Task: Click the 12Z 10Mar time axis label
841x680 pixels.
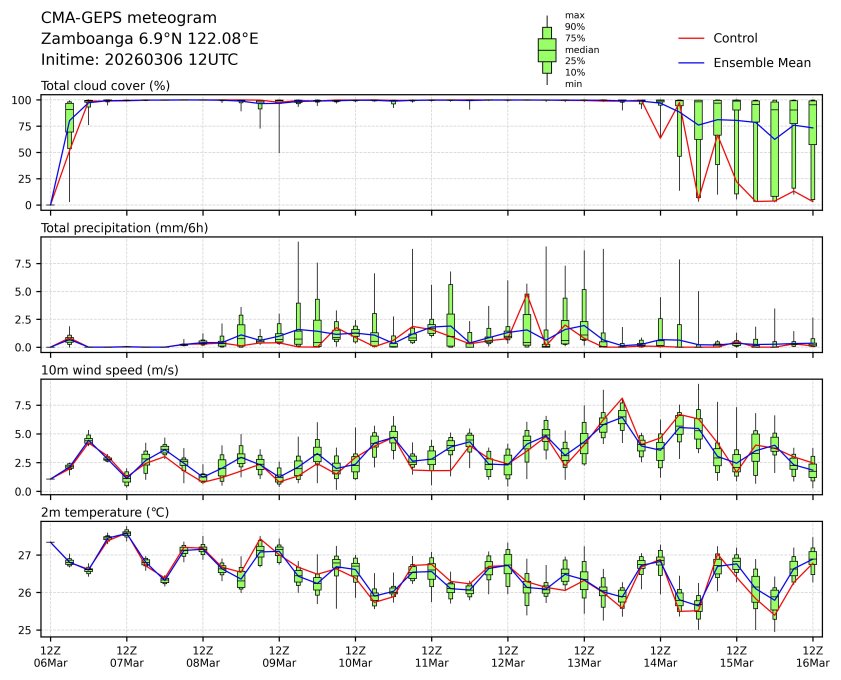Action: click(x=356, y=656)
